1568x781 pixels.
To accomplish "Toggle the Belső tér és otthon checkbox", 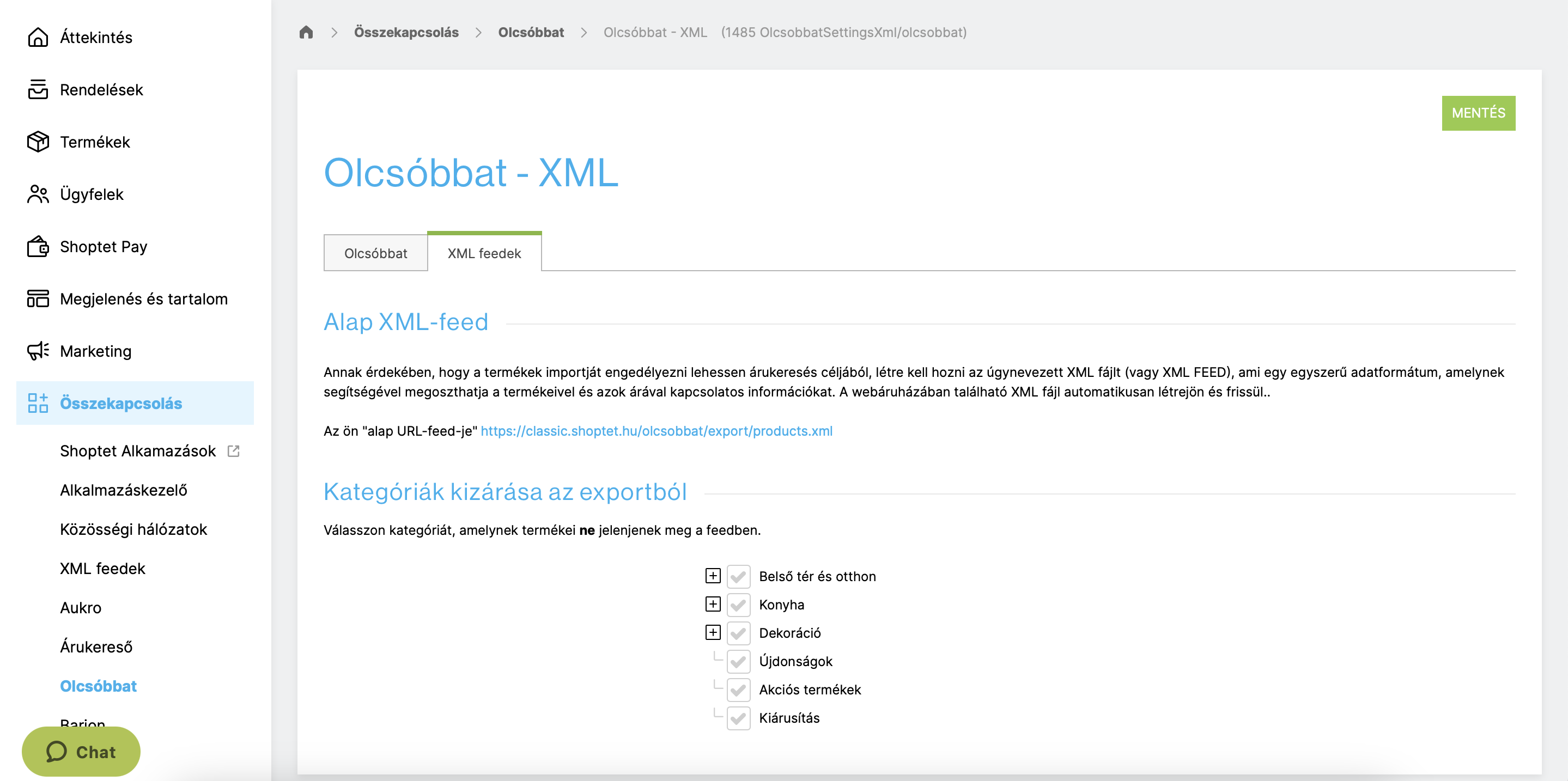I will point(738,576).
